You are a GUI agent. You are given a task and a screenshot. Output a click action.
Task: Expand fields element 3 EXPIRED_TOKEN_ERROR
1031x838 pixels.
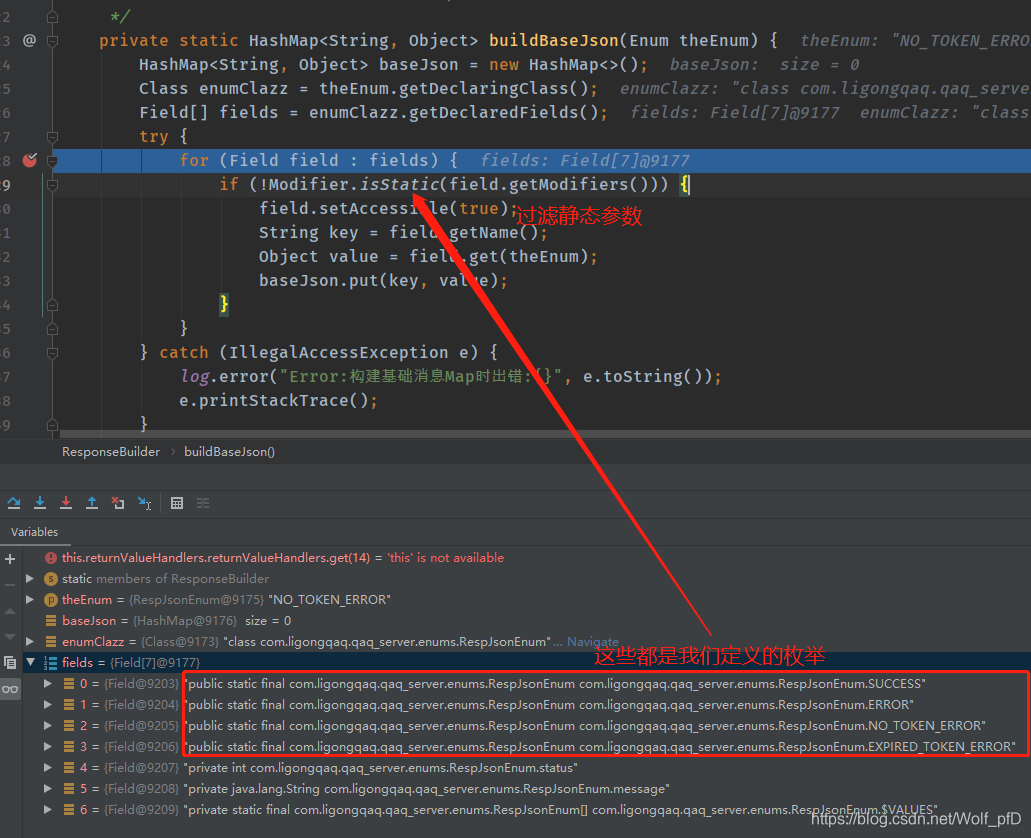(x=48, y=747)
